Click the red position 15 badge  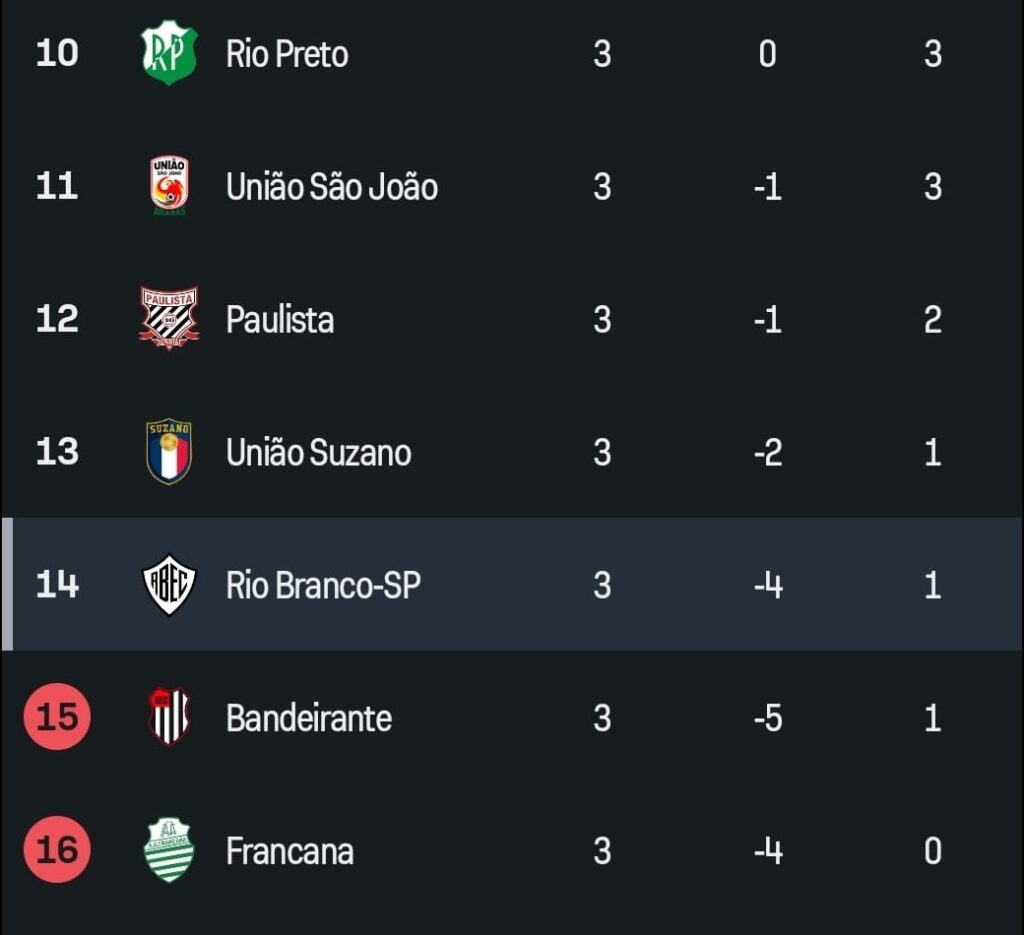[57, 717]
